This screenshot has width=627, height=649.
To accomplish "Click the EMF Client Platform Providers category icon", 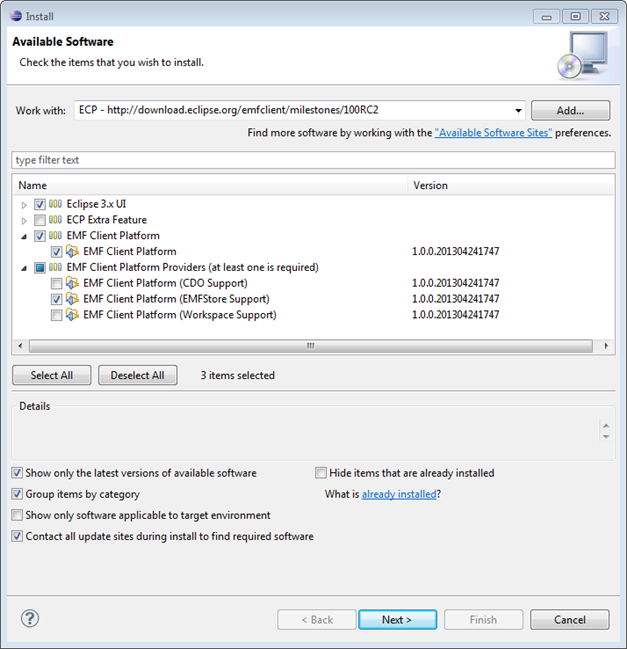I will click(55, 267).
